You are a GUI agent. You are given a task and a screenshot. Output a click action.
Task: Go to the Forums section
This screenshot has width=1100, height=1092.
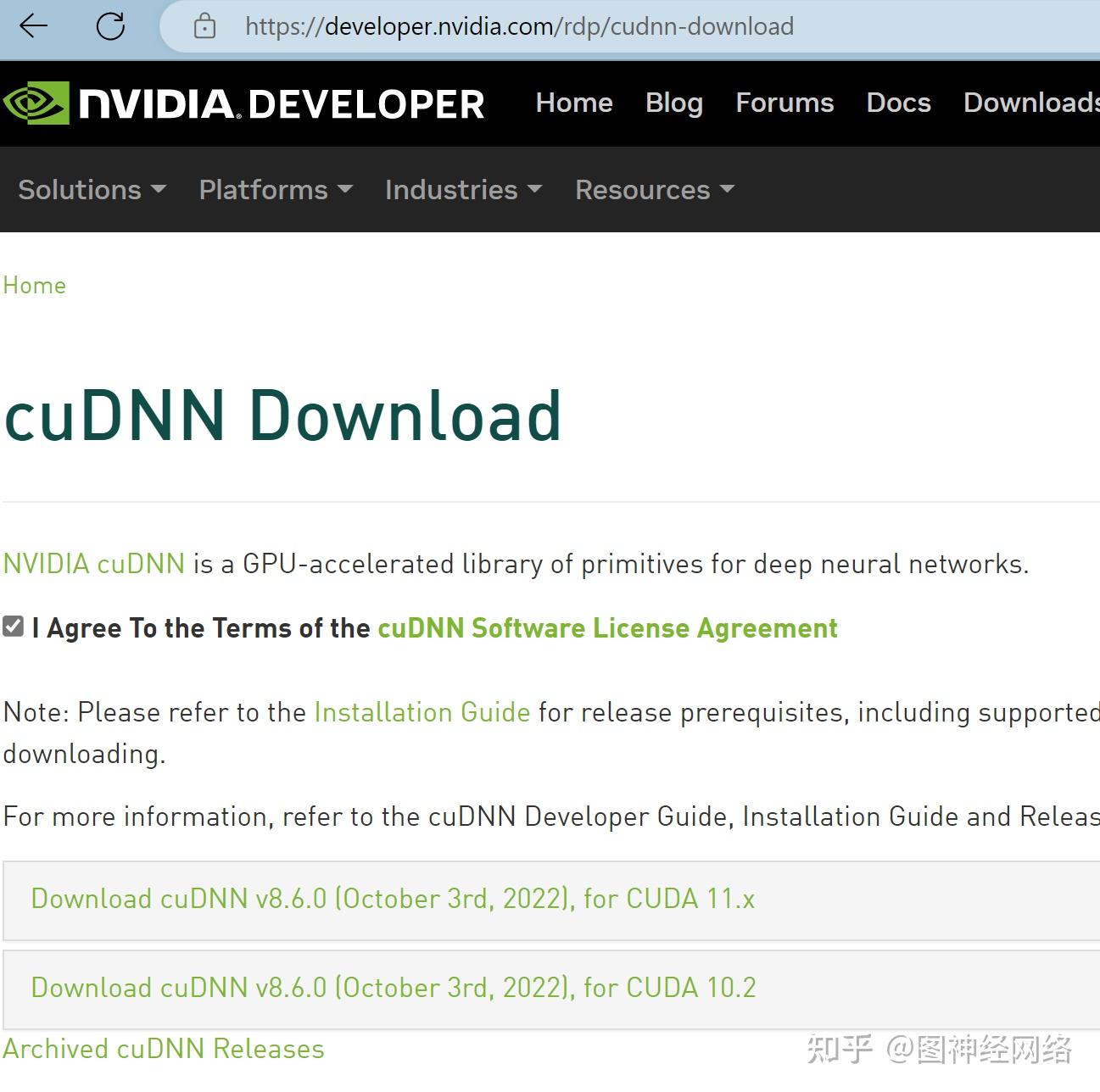point(784,103)
